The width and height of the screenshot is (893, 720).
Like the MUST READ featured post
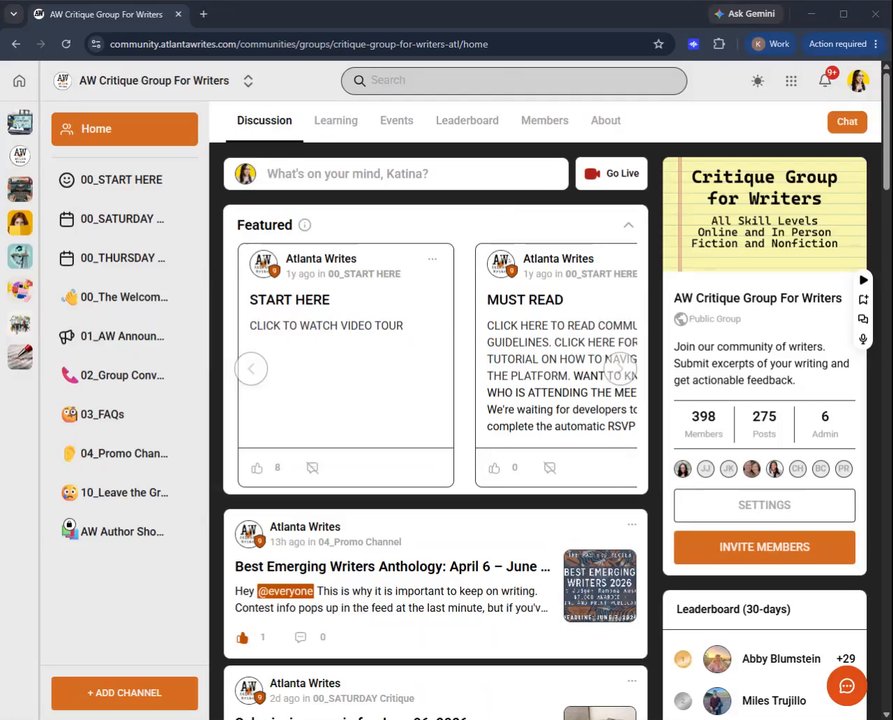494,468
